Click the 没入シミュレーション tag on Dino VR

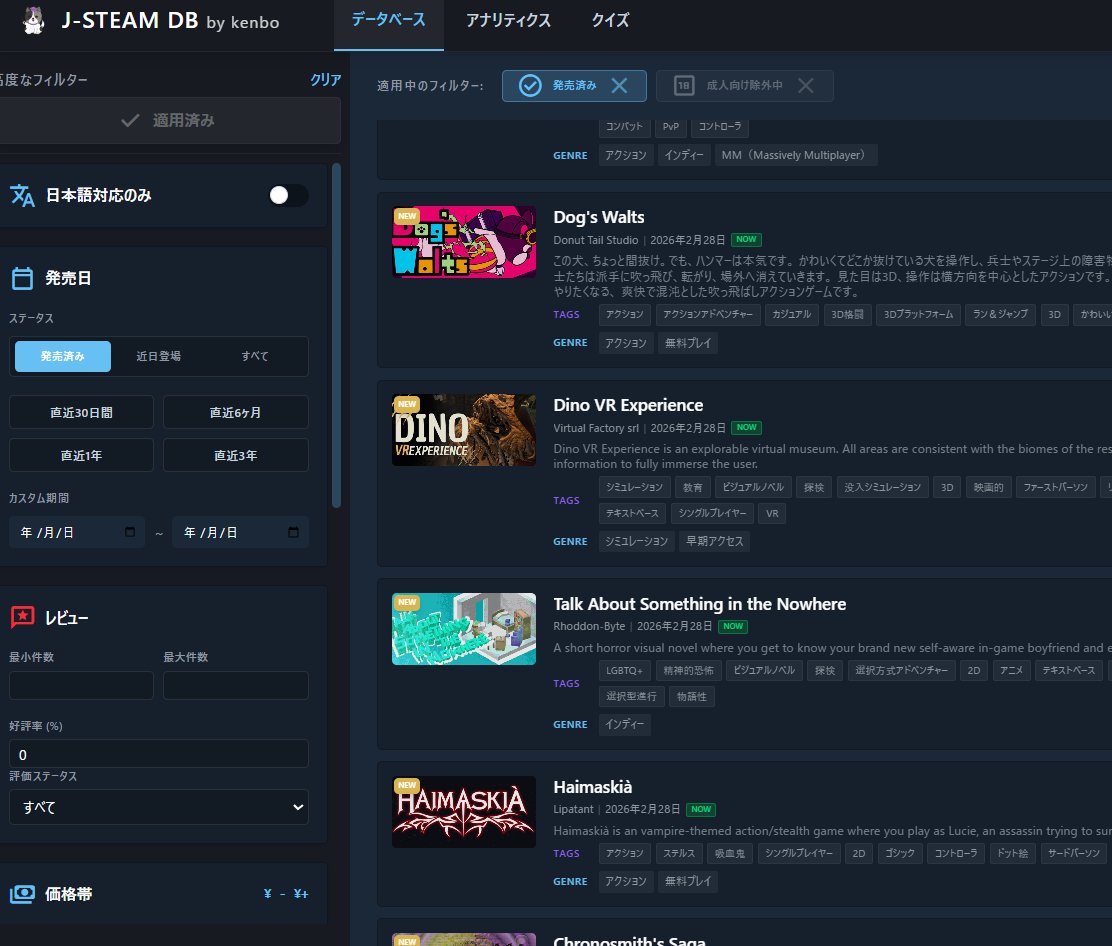(882, 487)
